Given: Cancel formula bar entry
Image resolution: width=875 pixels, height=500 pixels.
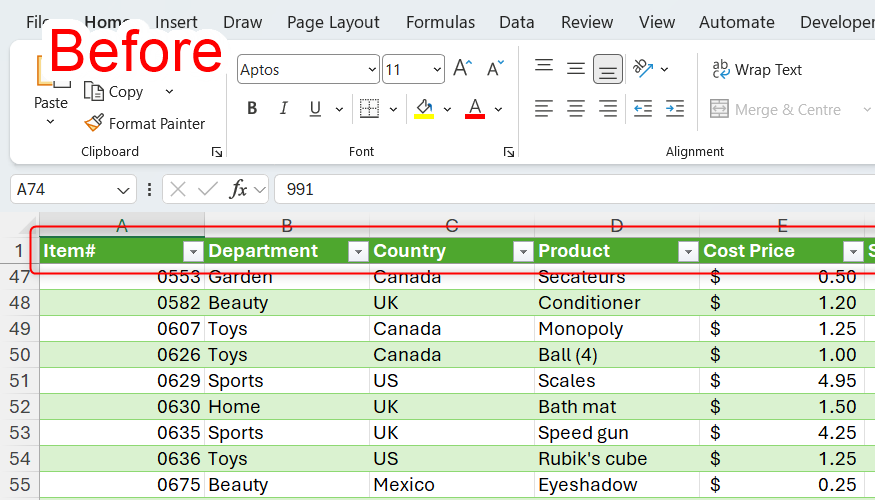Looking at the screenshot, I should 178,190.
